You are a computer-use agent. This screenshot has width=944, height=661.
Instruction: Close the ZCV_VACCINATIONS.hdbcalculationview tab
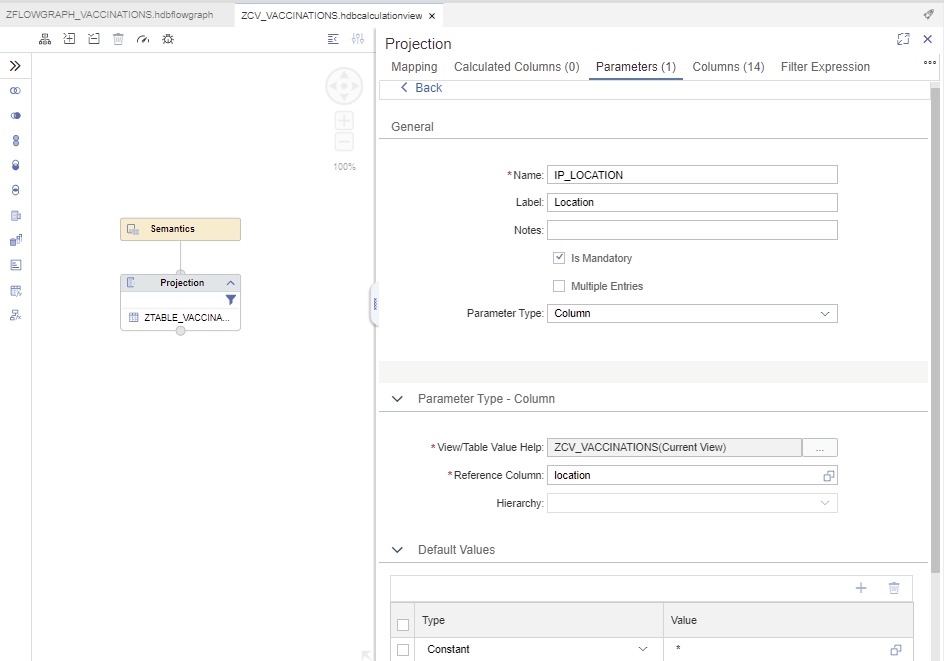point(432,16)
